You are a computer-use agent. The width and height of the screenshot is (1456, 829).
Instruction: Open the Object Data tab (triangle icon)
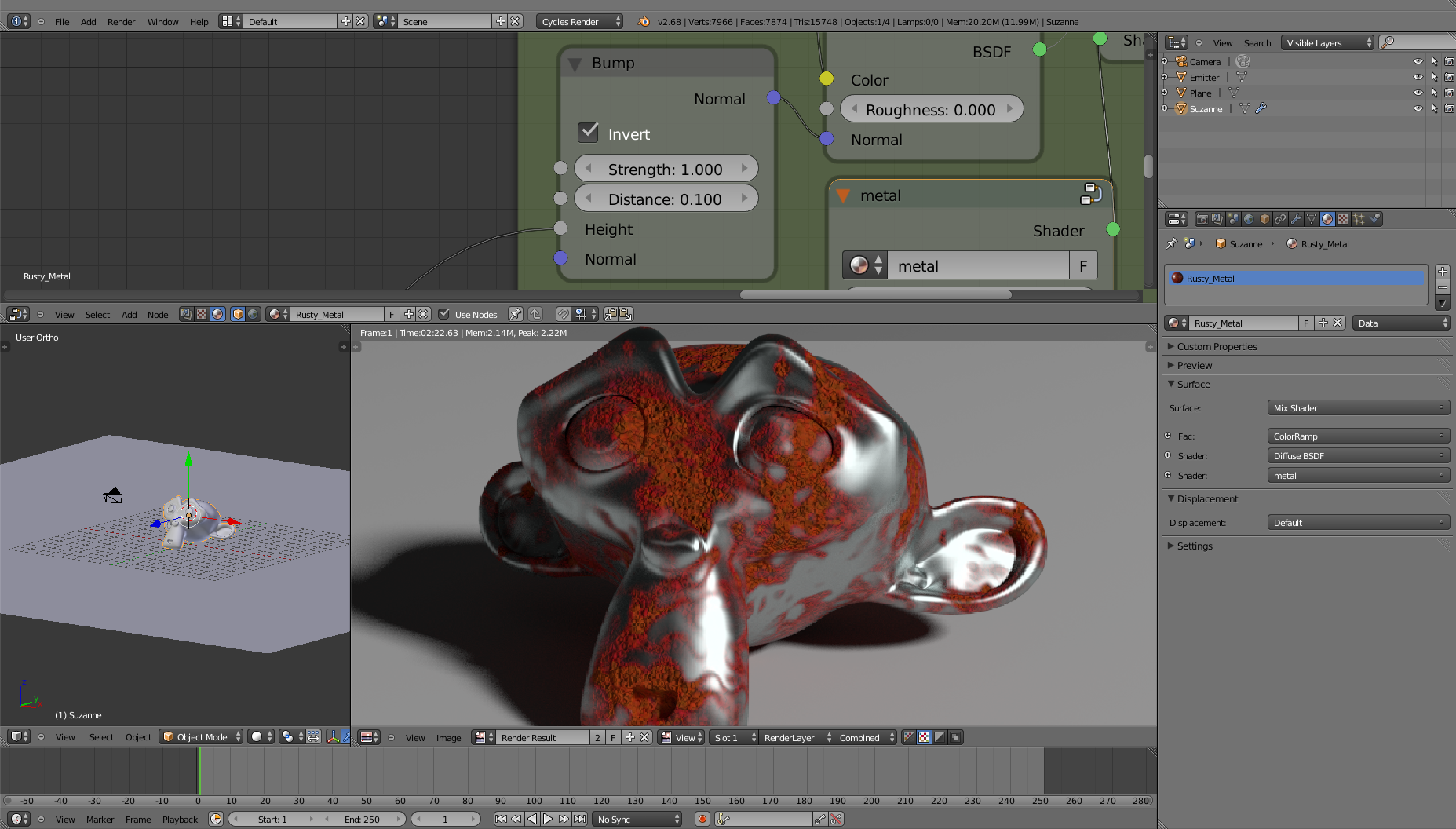click(x=1312, y=219)
